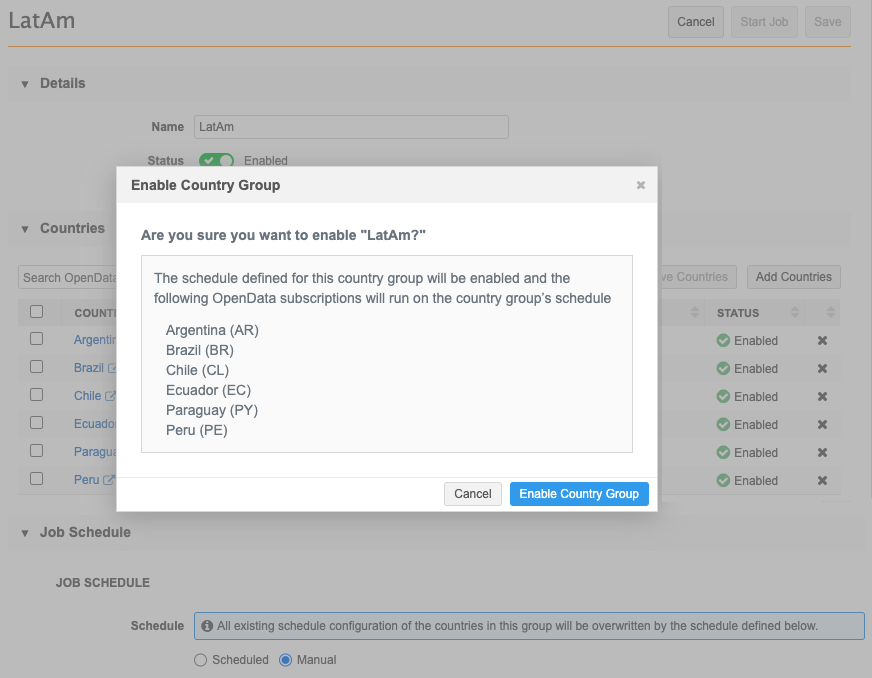This screenshot has width=872, height=678.
Task: Remove Ecuador row using X icon
Action: [x=822, y=425]
